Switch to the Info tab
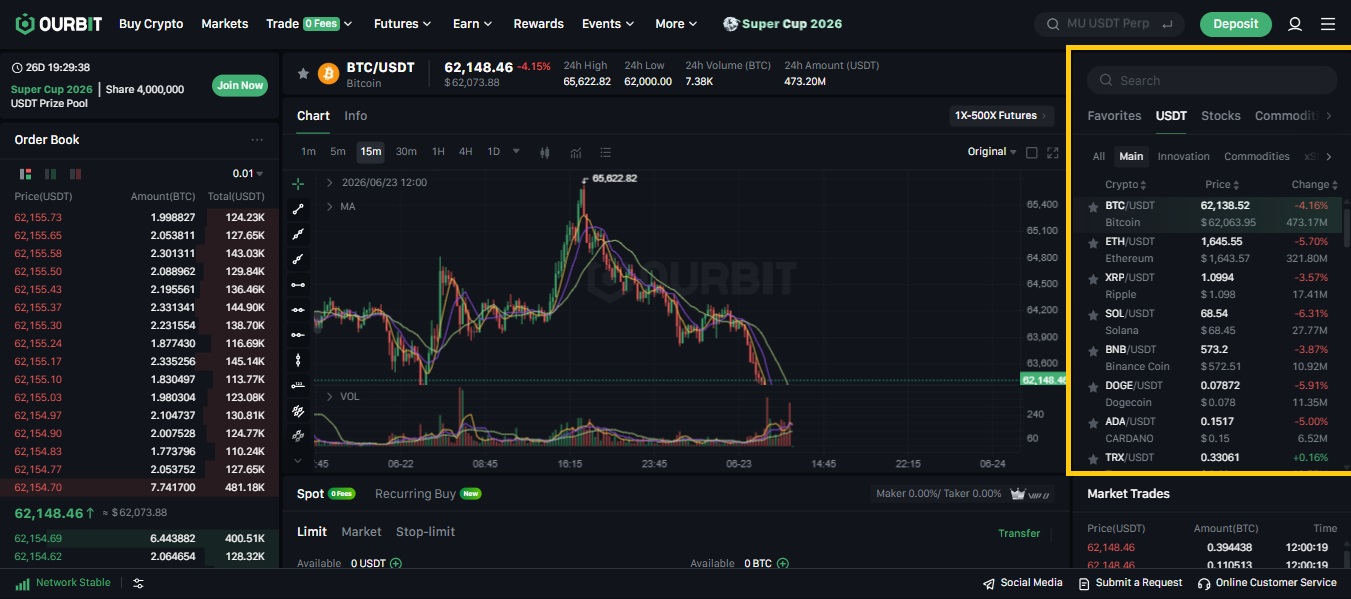The width and height of the screenshot is (1351, 599). [x=355, y=116]
